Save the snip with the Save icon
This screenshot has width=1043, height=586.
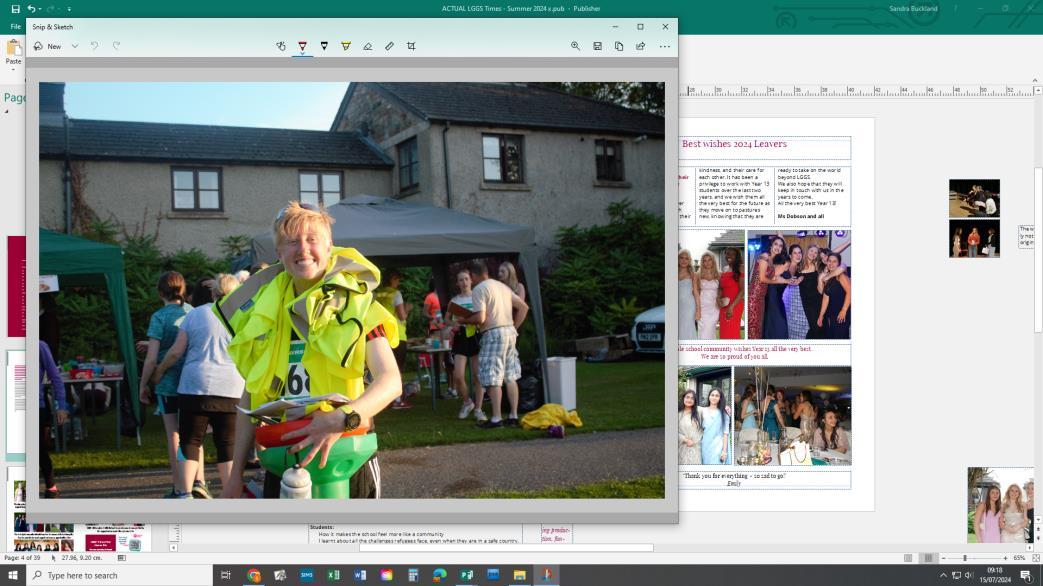click(597, 46)
